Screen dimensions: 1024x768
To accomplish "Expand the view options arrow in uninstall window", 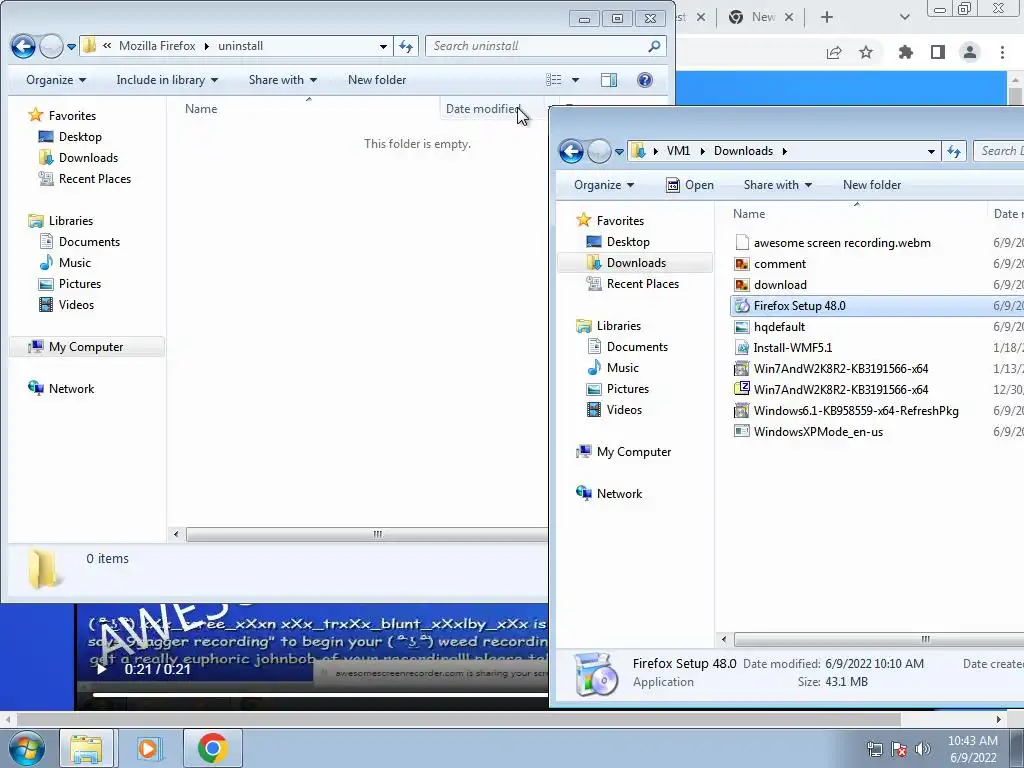I will (x=575, y=80).
